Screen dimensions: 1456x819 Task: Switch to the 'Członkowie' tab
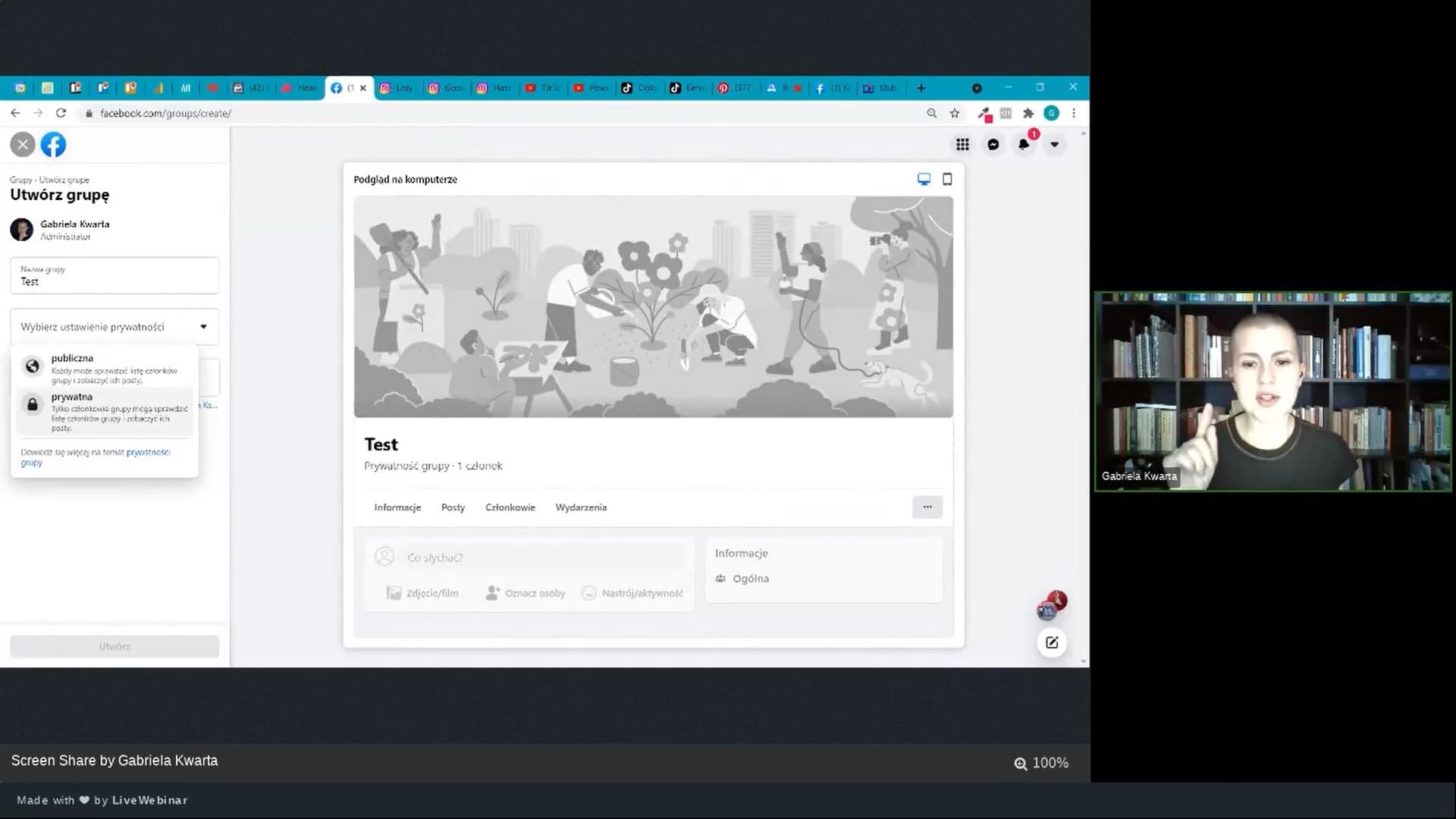510,507
